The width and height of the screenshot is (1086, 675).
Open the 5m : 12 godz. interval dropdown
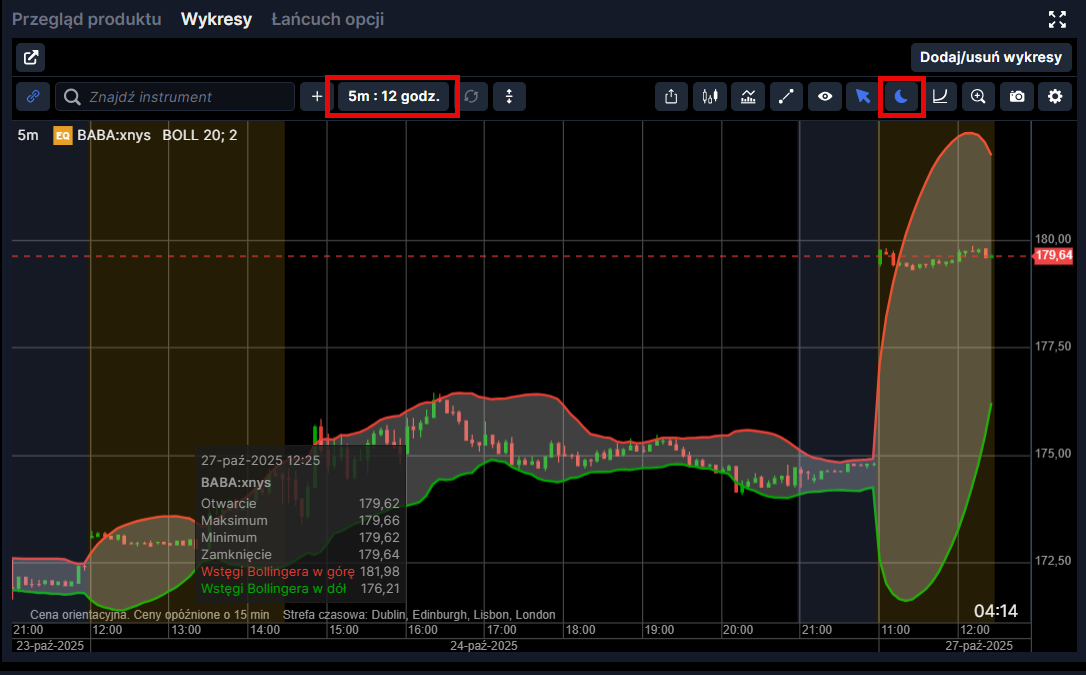point(393,97)
